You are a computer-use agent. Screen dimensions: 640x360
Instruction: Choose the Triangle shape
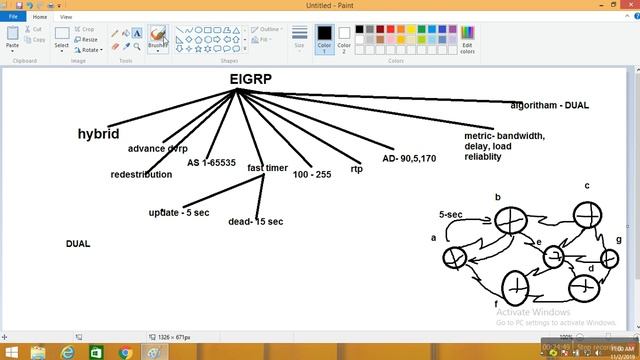click(x=236, y=30)
